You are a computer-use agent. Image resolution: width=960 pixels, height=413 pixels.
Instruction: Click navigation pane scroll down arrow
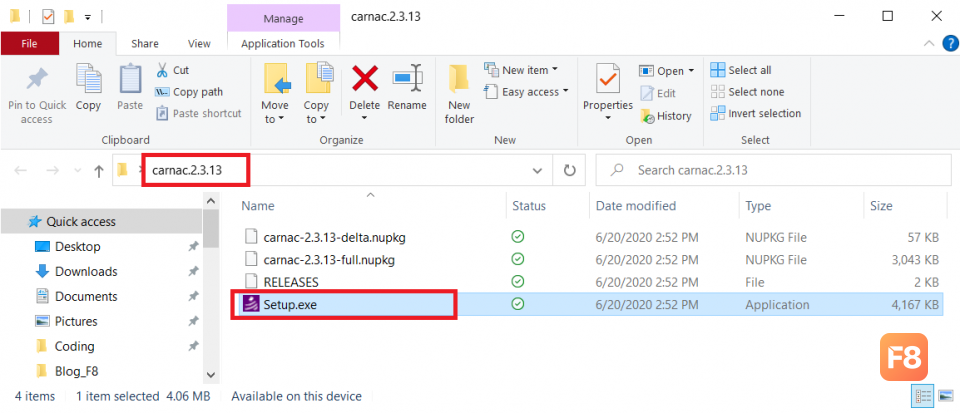coord(211,374)
